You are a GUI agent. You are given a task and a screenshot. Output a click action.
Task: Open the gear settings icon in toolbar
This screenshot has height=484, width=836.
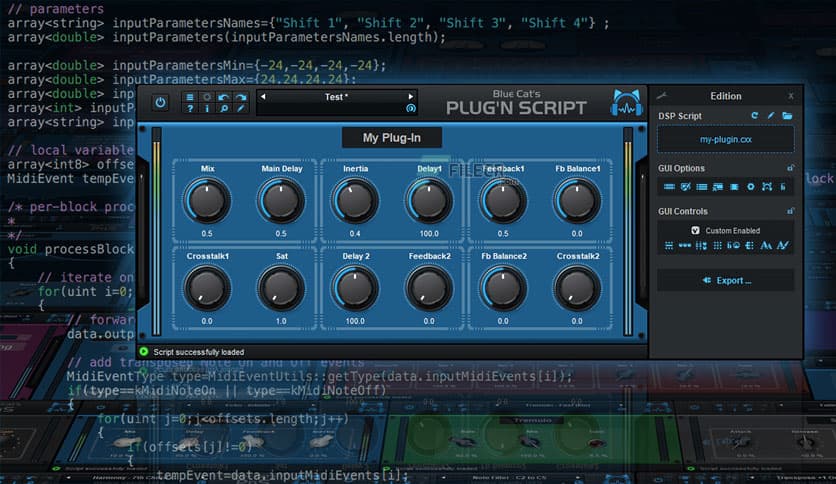coord(207,97)
